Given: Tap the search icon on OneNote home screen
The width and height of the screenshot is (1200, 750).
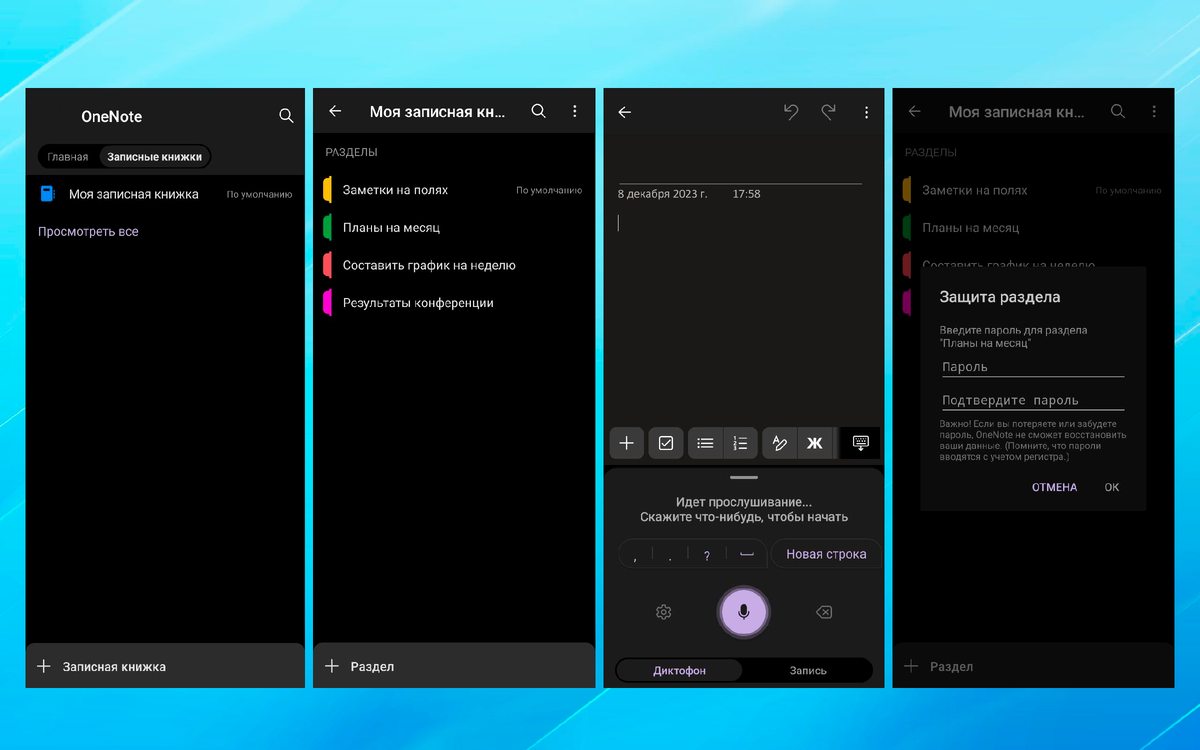Looking at the screenshot, I should point(286,116).
